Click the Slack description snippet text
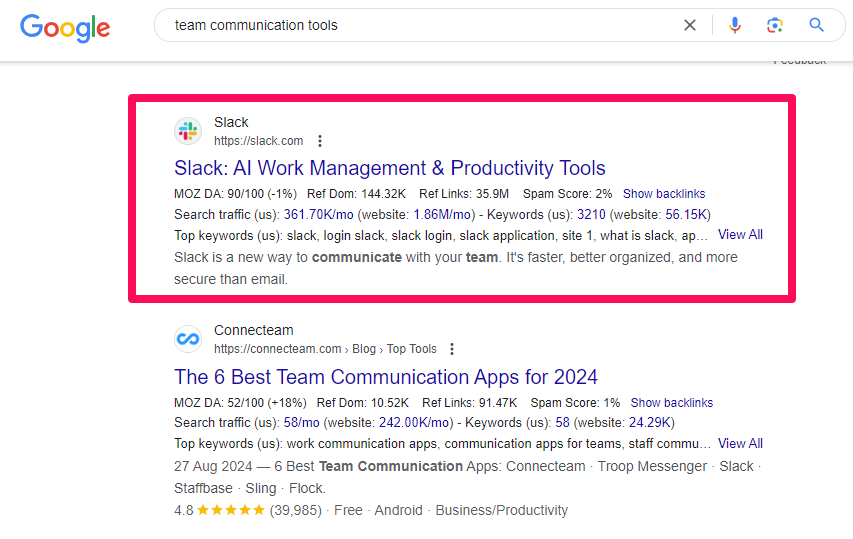Image resolution: width=853 pixels, height=539 pixels. click(456, 268)
